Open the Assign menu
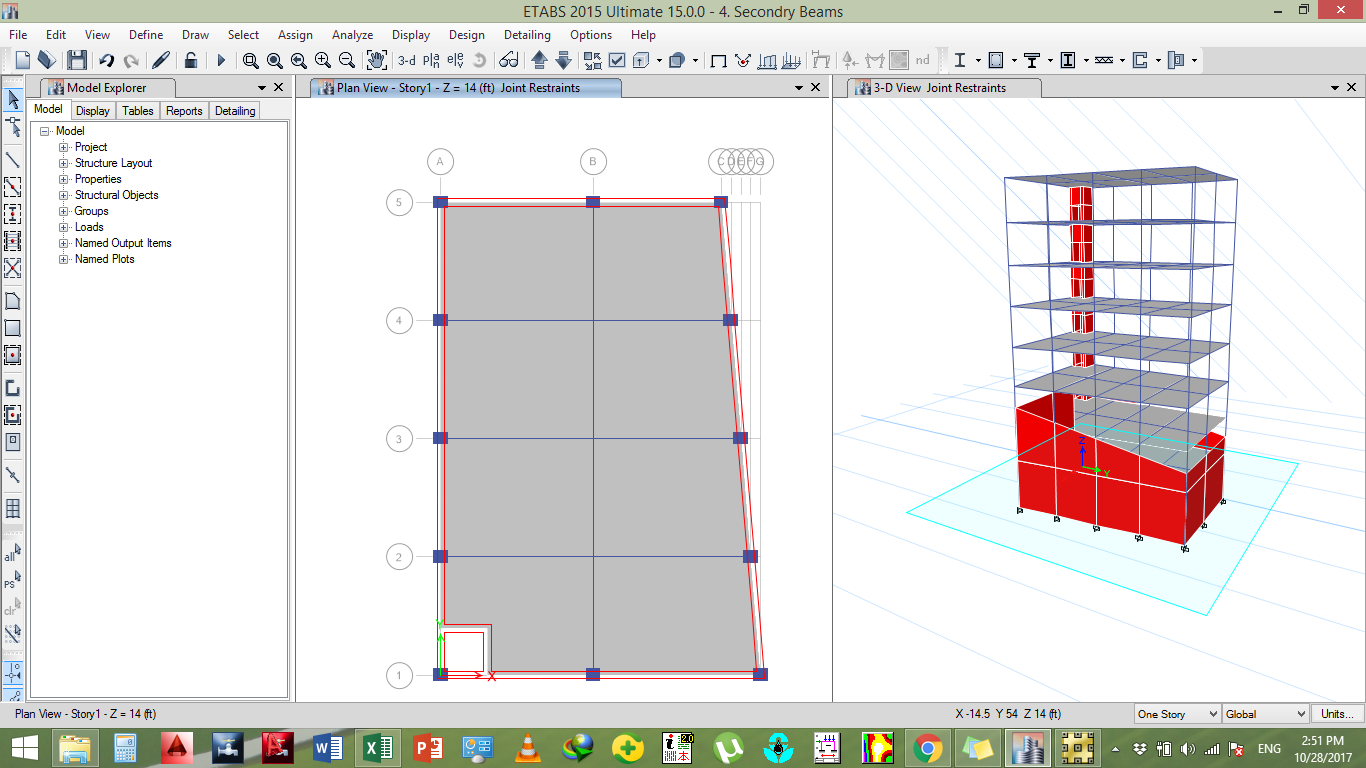This screenshot has width=1366, height=768. [295, 35]
